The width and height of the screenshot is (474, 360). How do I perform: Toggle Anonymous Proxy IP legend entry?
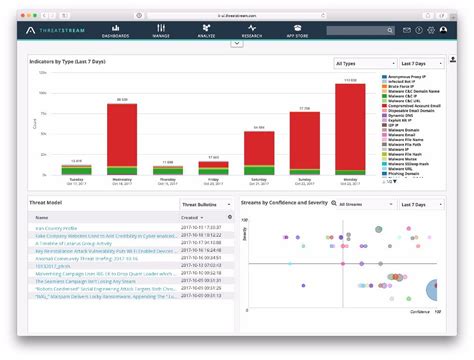point(404,77)
